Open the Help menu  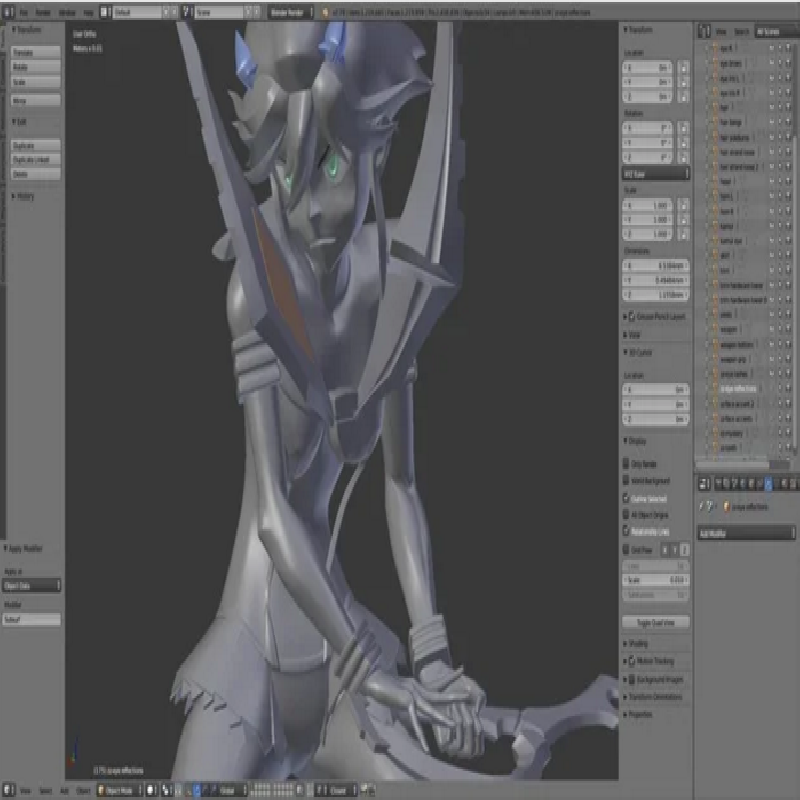coord(88,12)
